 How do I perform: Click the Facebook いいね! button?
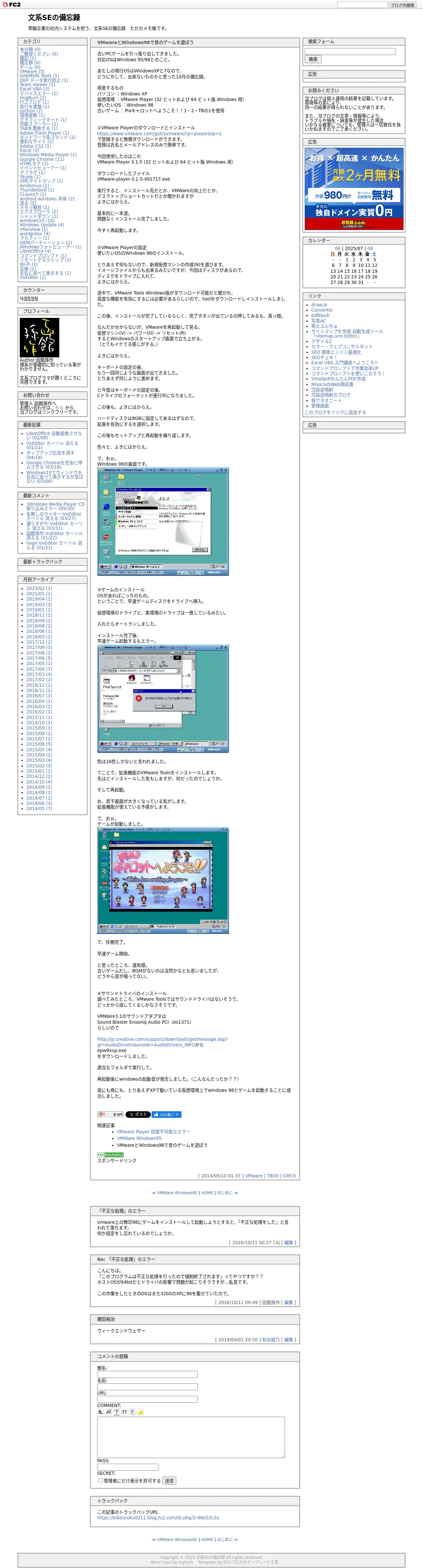click(x=166, y=1115)
